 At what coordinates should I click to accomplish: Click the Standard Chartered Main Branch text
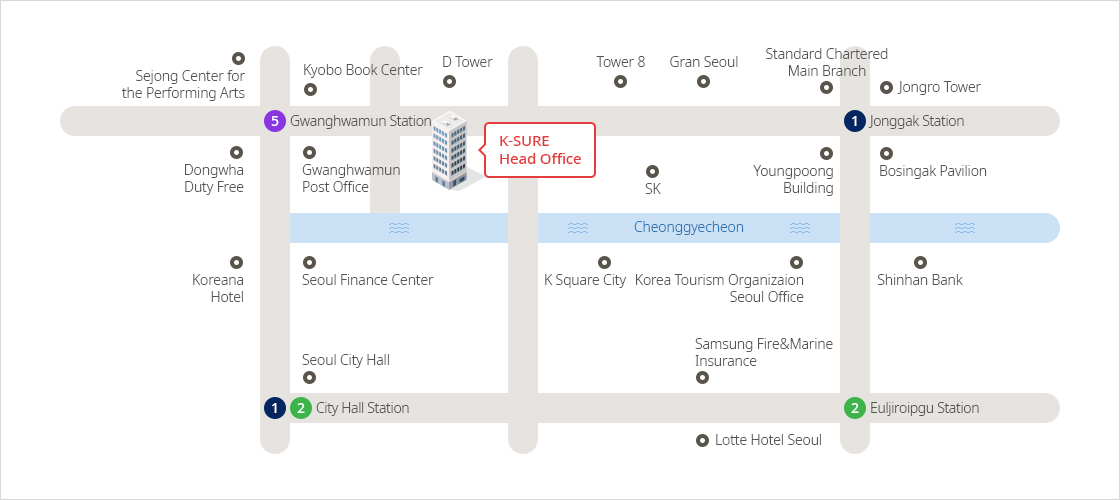tap(826, 62)
